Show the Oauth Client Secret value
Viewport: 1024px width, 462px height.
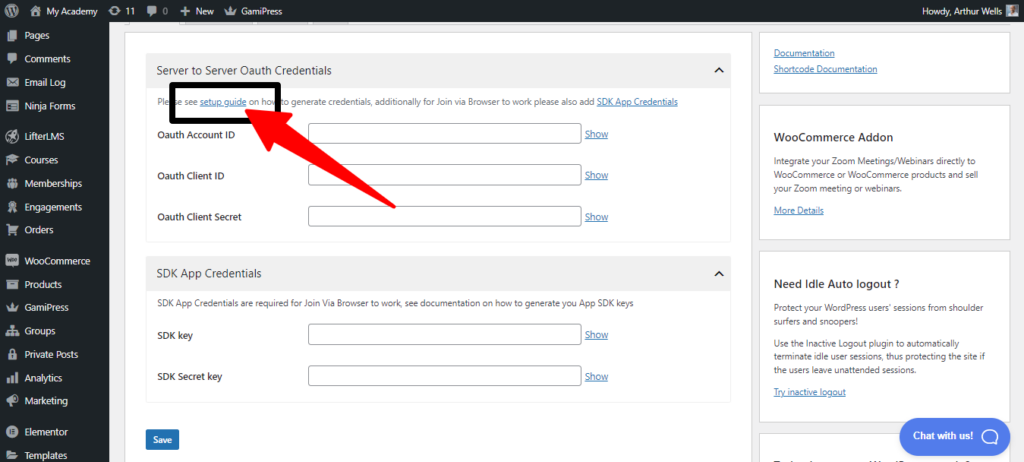(596, 217)
